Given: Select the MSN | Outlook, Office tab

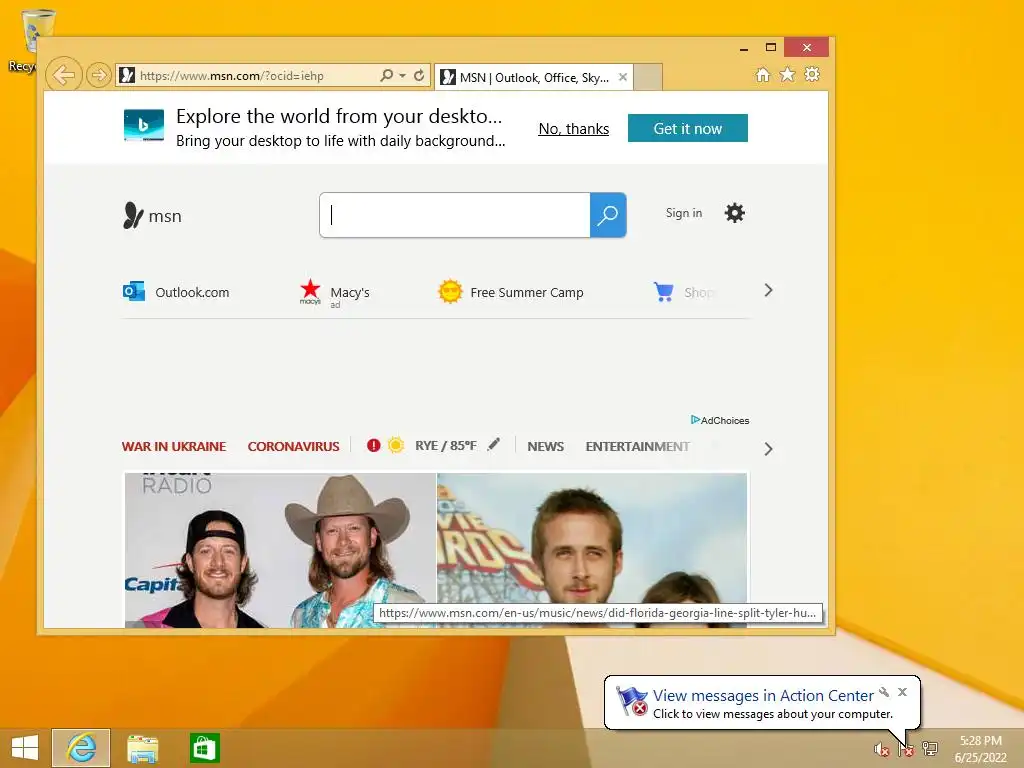Looking at the screenshot, I should (534, 78).
